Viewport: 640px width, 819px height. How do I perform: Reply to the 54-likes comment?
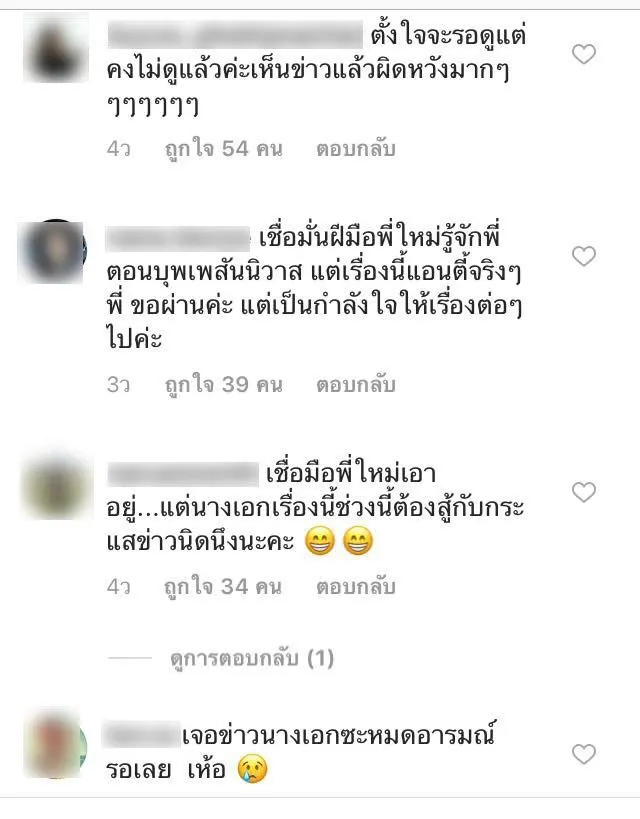coord(356,149)
